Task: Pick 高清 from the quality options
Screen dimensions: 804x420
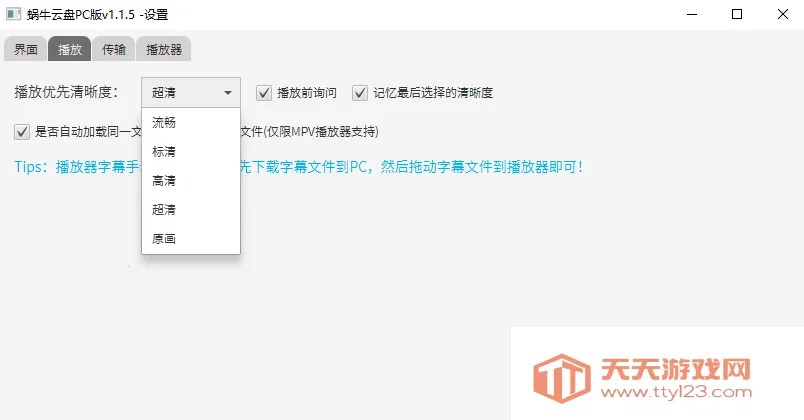Action: tap(164, 181)
